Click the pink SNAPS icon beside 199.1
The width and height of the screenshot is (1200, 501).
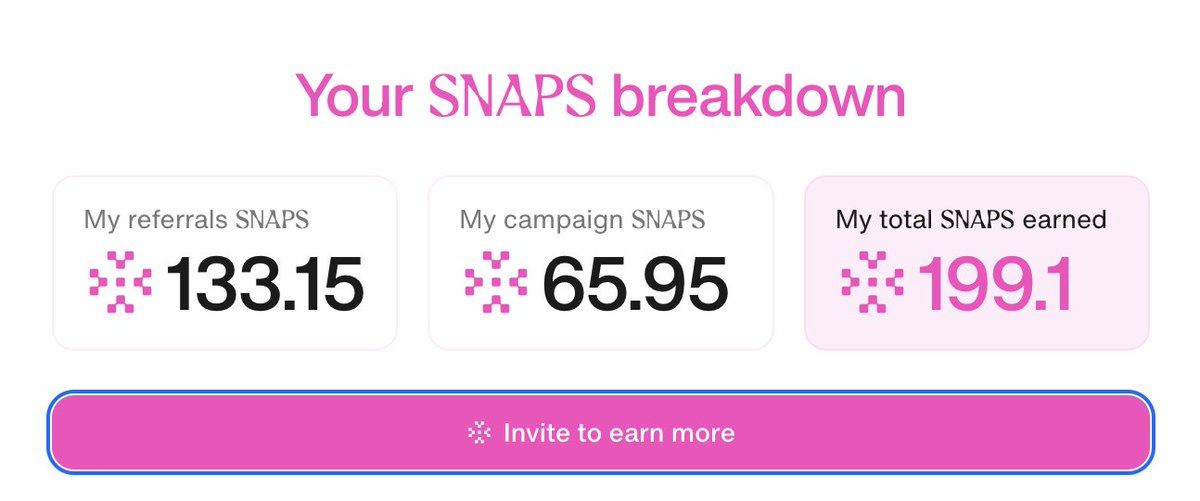click(x=872, y=283)
